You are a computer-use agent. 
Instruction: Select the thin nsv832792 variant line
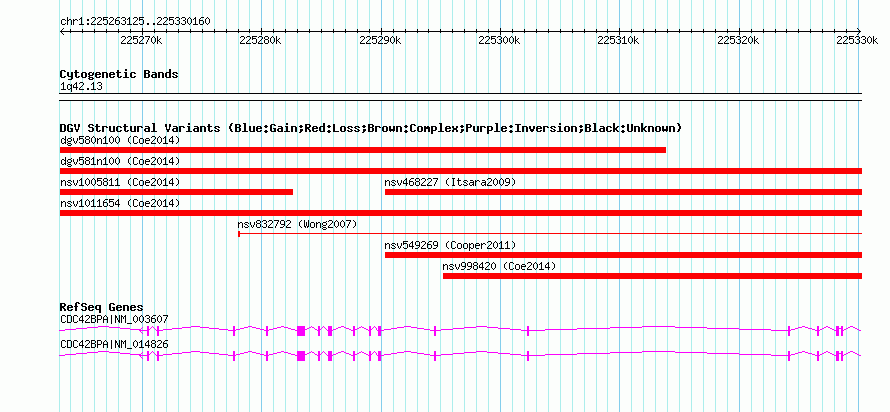pos(550,233)
